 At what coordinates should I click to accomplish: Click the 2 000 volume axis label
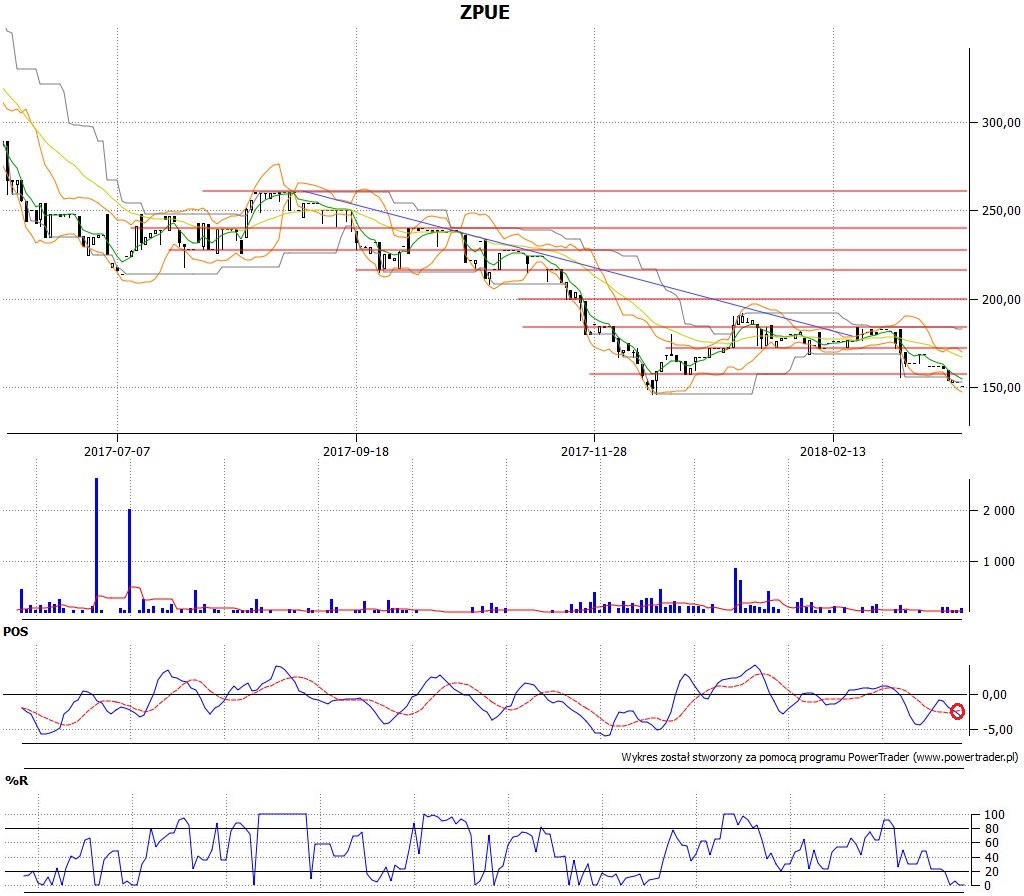(999, 510)
